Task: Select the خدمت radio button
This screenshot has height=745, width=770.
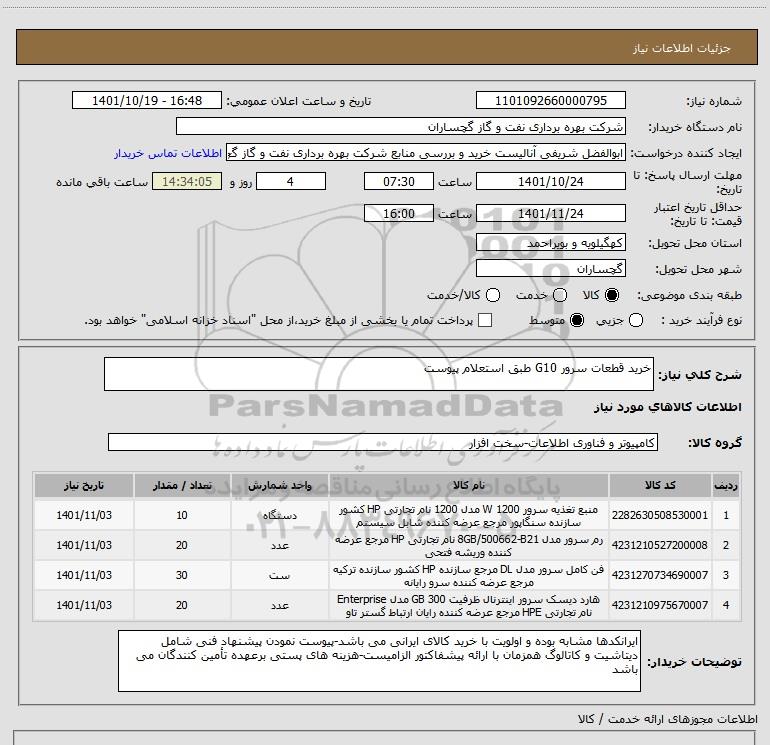Action: click(560, 295)
